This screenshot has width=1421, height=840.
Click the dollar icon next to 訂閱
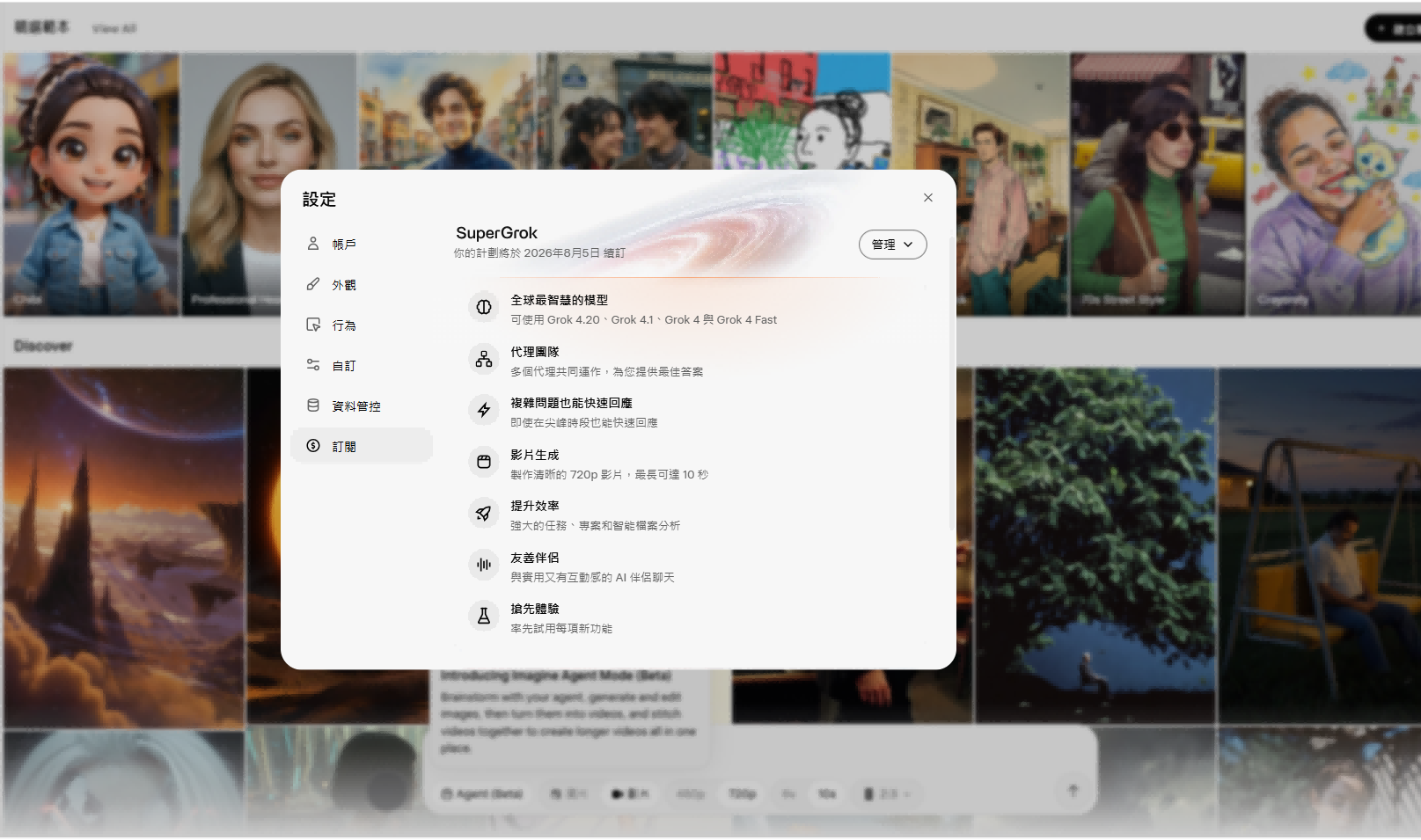(x=313, y=446)
